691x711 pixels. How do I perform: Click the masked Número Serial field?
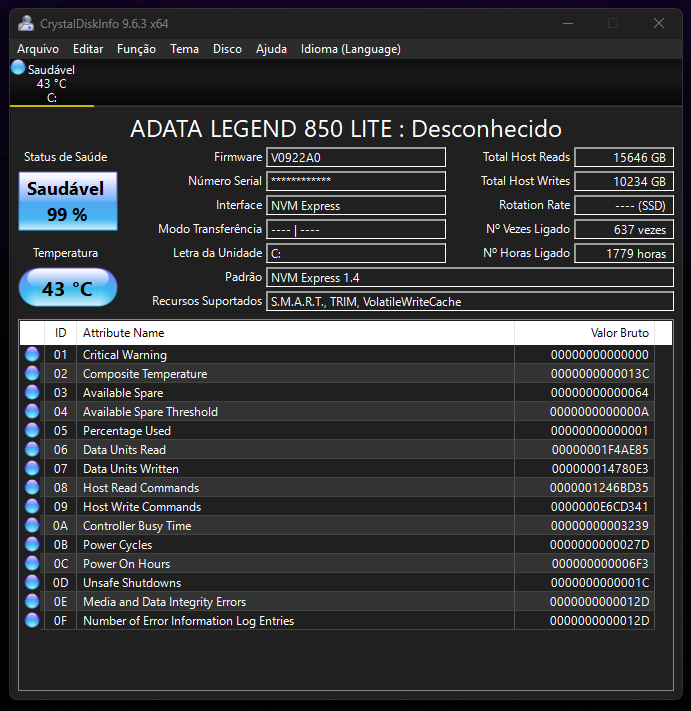356,181
